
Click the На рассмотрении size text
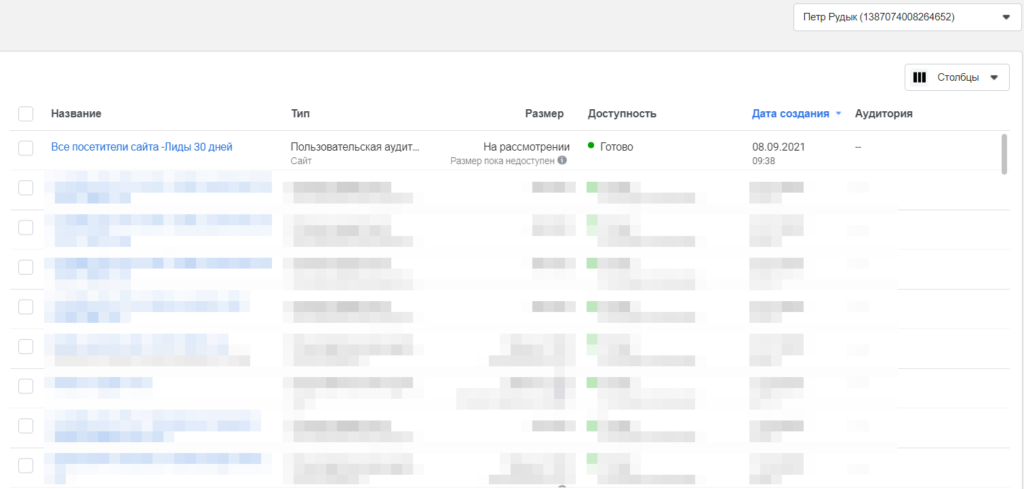526,147
